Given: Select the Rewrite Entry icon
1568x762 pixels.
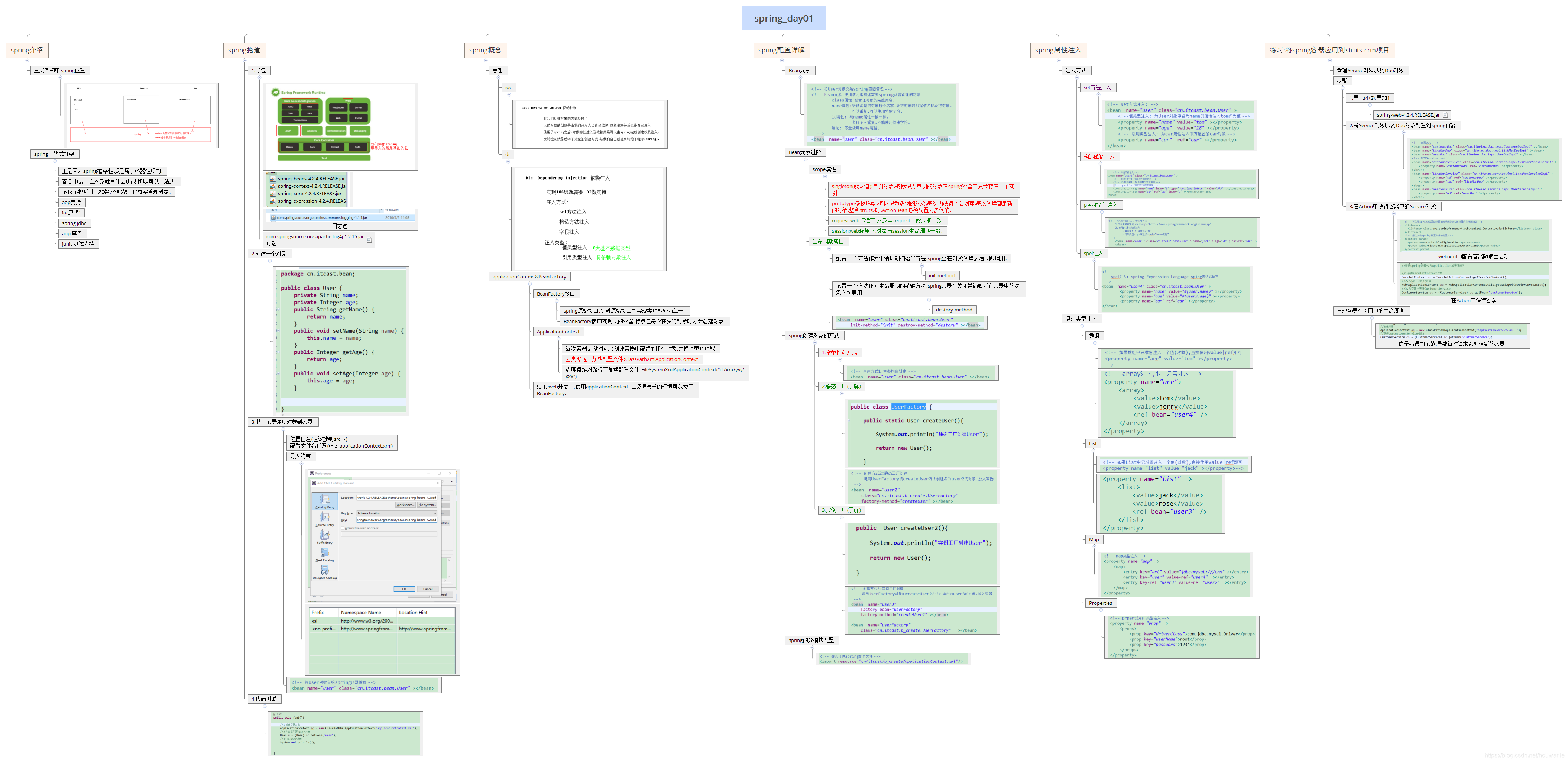Looking at the screenshot, I should pyautogui.click(x=324, y=517).
